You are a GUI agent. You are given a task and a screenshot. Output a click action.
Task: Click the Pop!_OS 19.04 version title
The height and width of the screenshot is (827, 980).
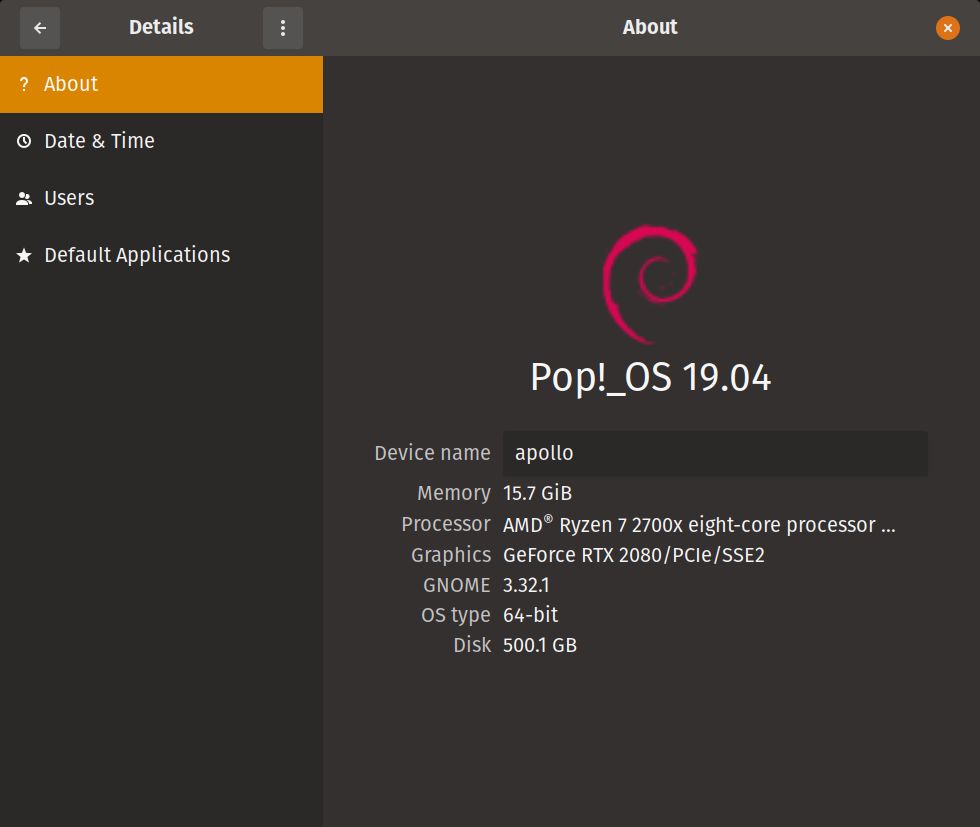click(x=650, y=378)
